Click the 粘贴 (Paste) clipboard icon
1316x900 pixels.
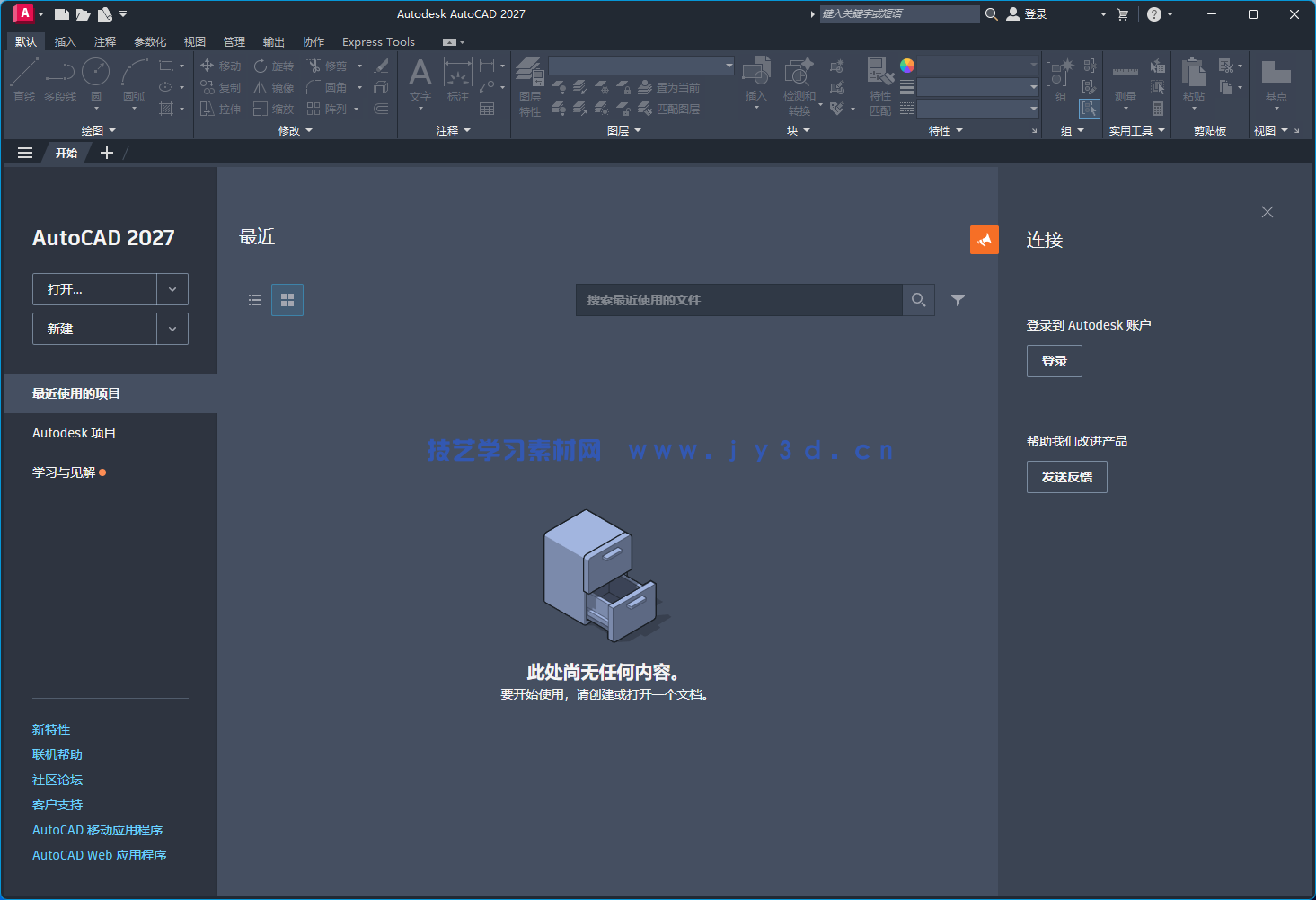tap(1192, 74)
